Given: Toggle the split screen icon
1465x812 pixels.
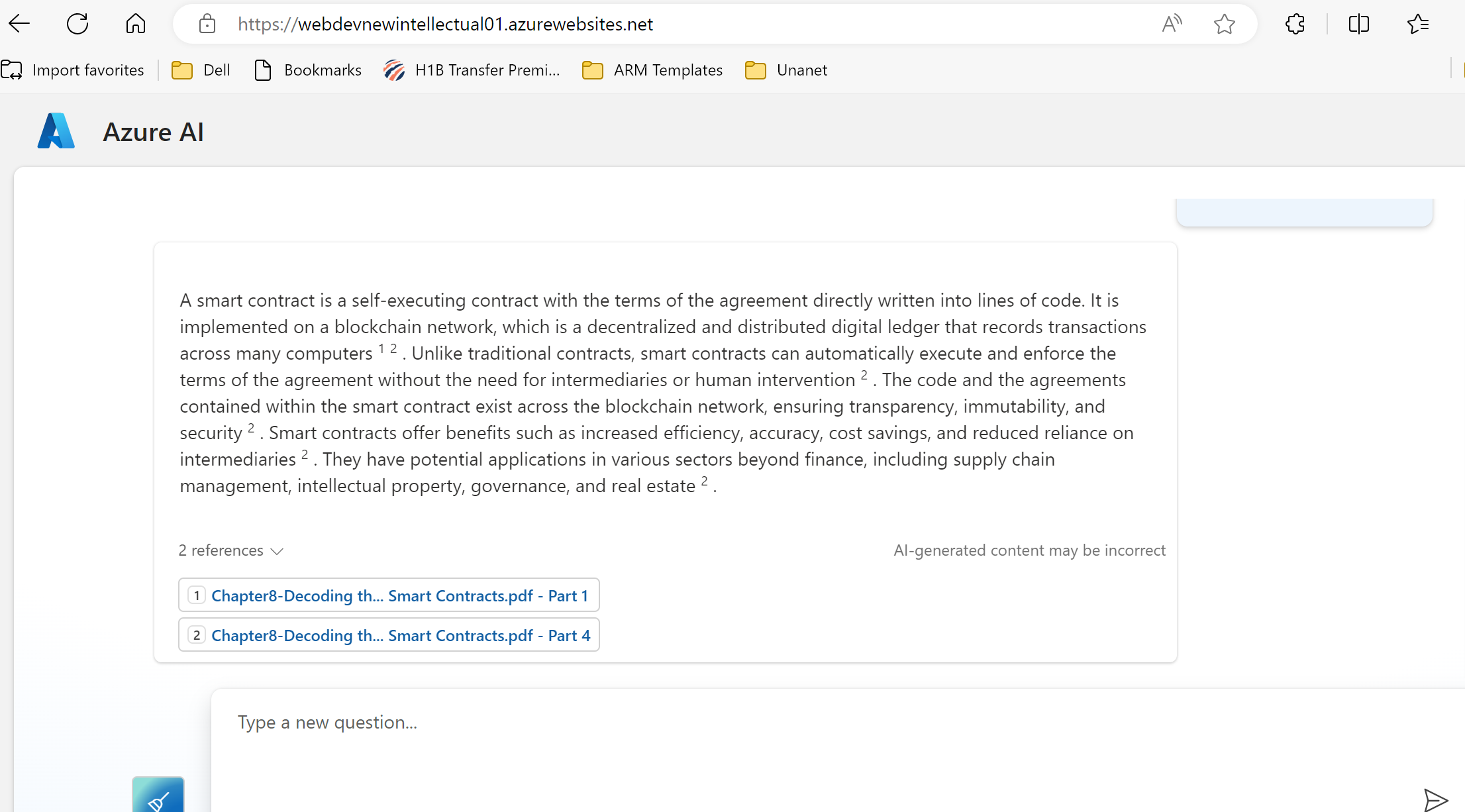Looking at the screenshot, I should point(1358,25).
